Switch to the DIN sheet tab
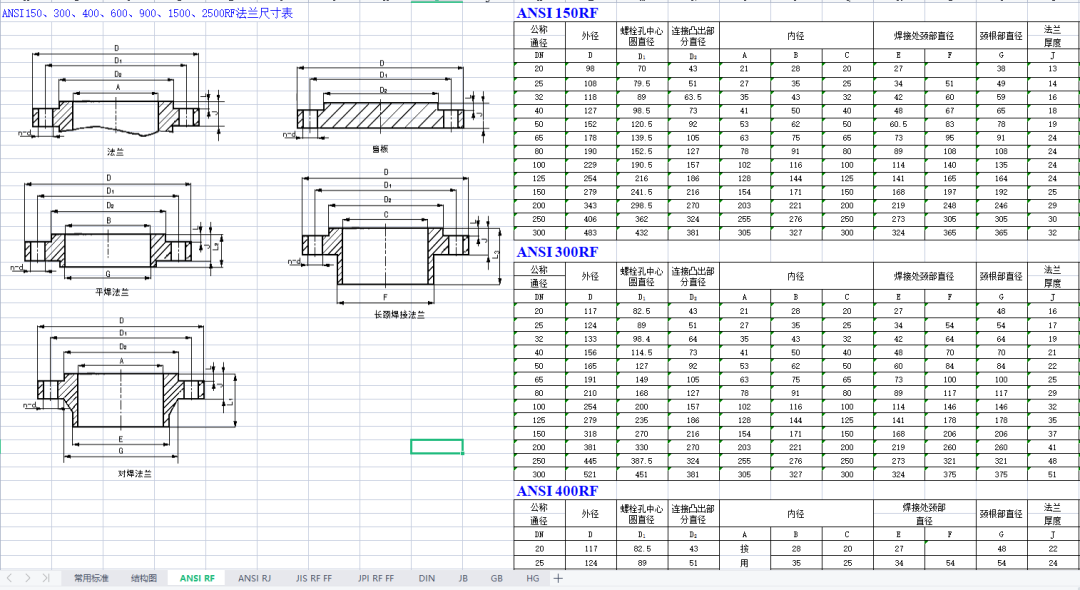 (x=426, y=578)
